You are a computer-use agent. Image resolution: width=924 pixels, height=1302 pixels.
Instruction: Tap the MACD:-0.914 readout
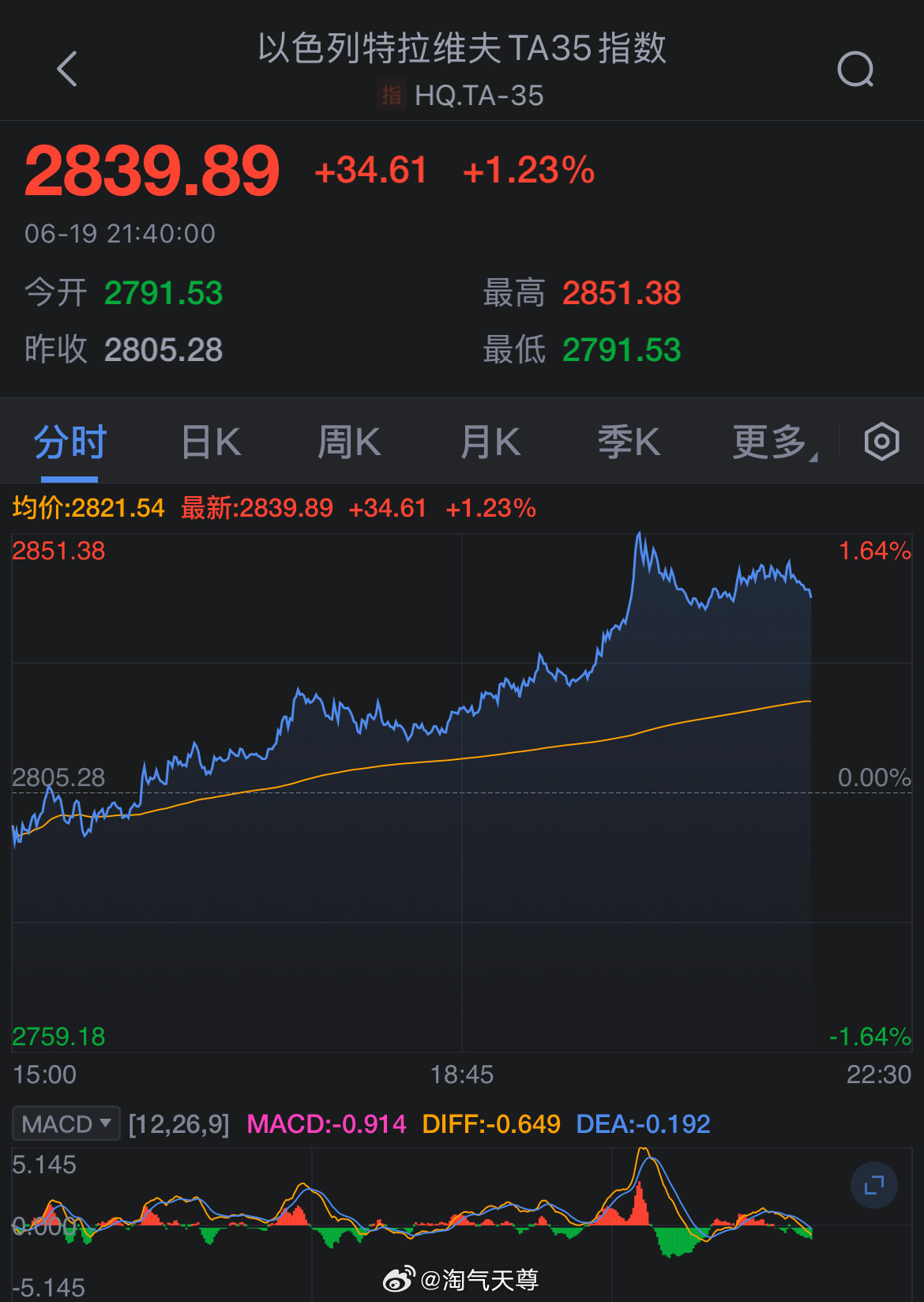(326, 1123)
